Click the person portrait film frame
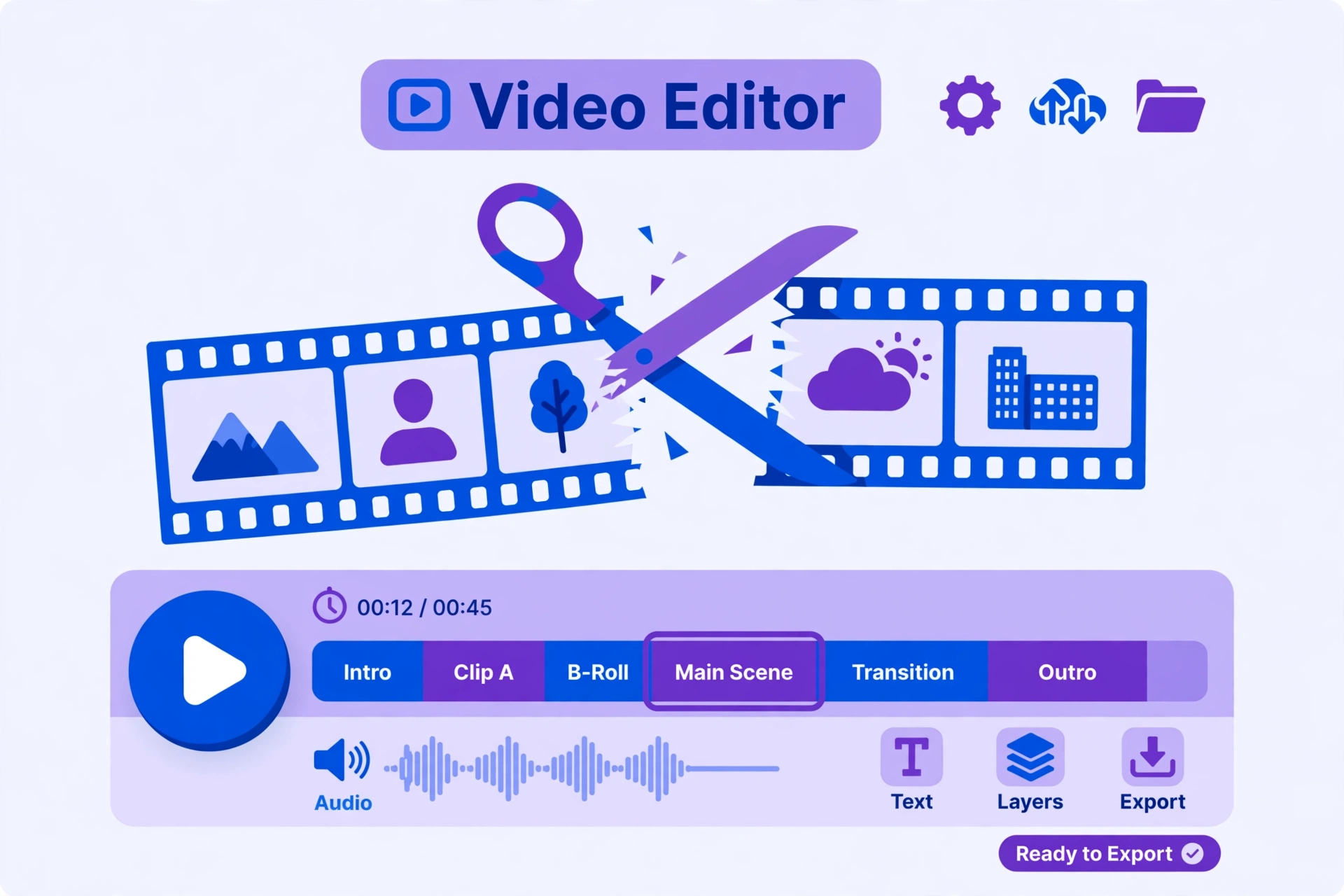Viewport: 1344px width, 896px height. coord(416,421)
